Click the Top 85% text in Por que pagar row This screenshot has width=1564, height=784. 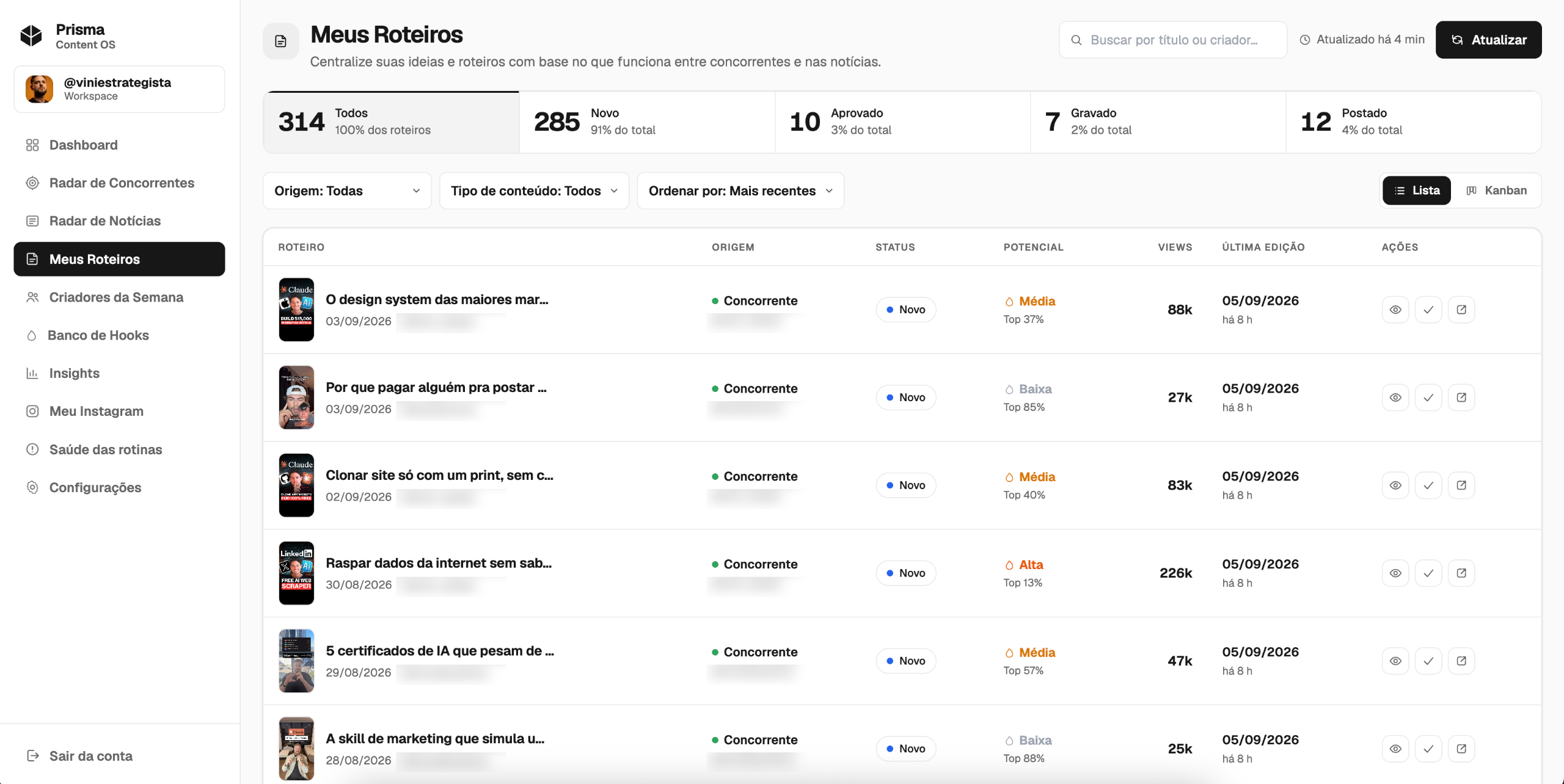coord(1024,407)
